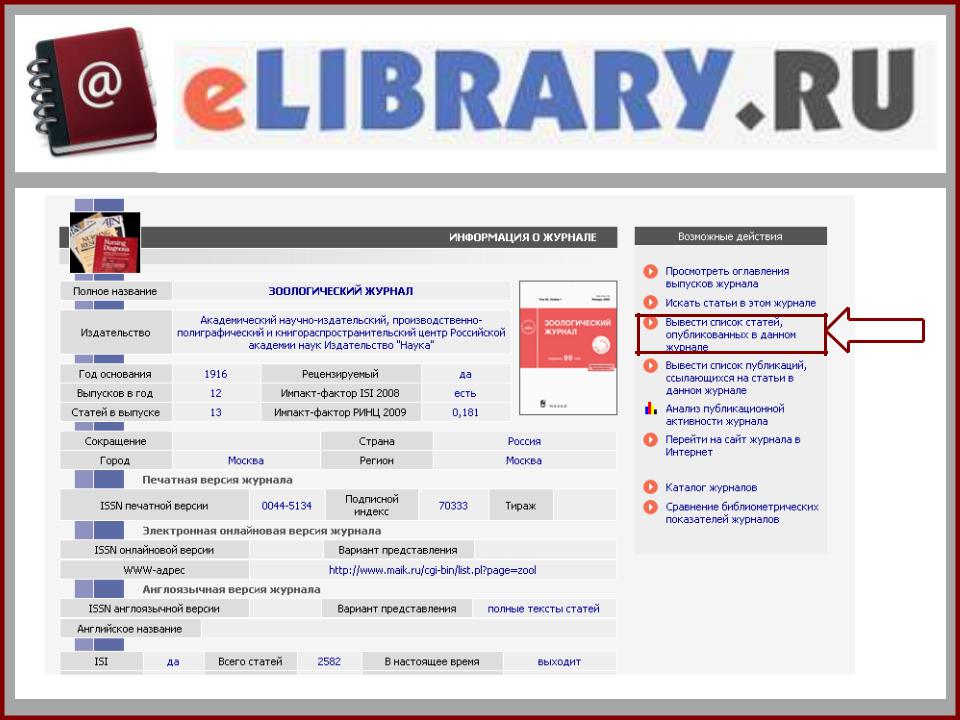This screenshot has height=720, width=960.
Task: Click orange arrow icon beside Искать статьи
Action: (x=650, y=302)
